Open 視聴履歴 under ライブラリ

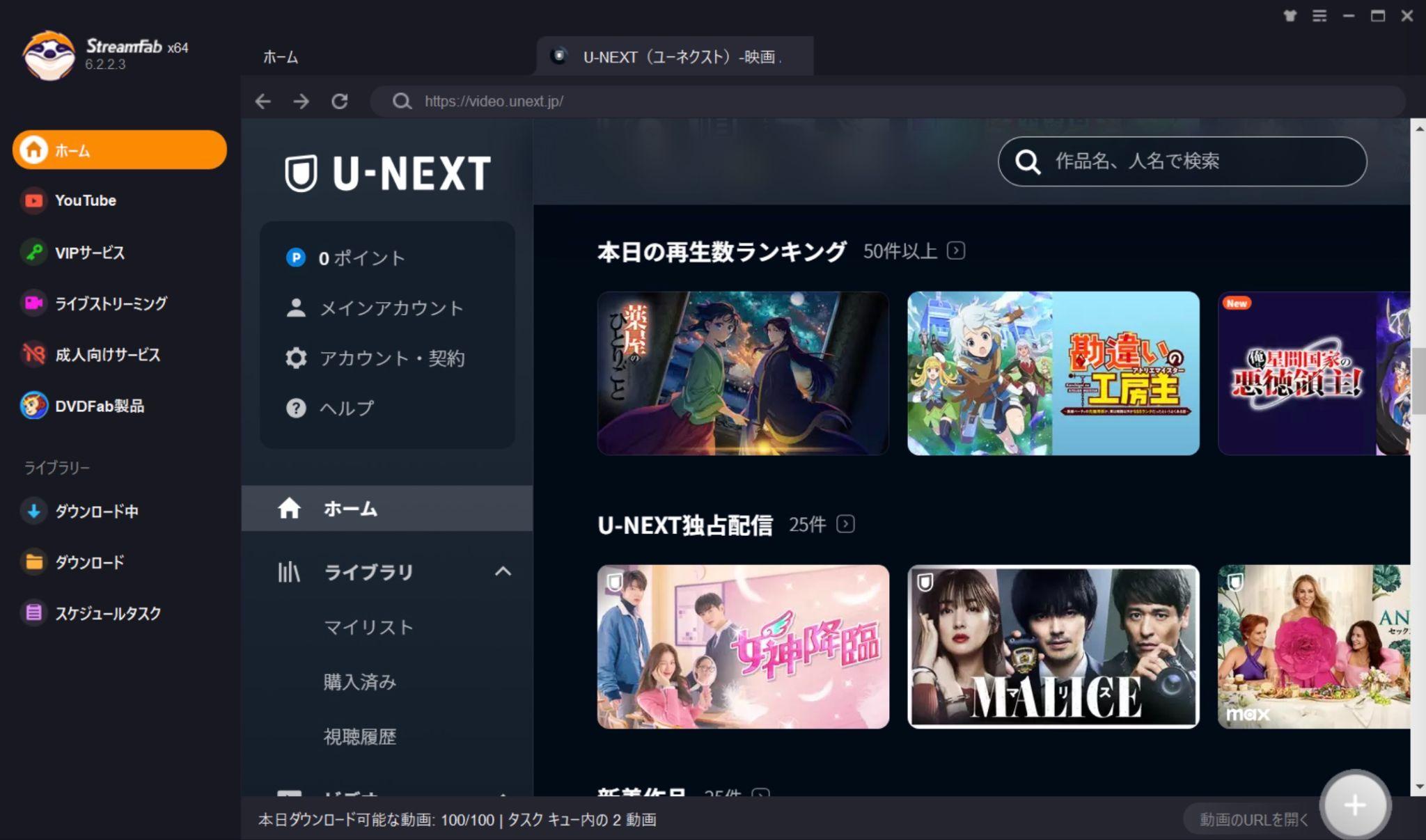pos(360,737)
